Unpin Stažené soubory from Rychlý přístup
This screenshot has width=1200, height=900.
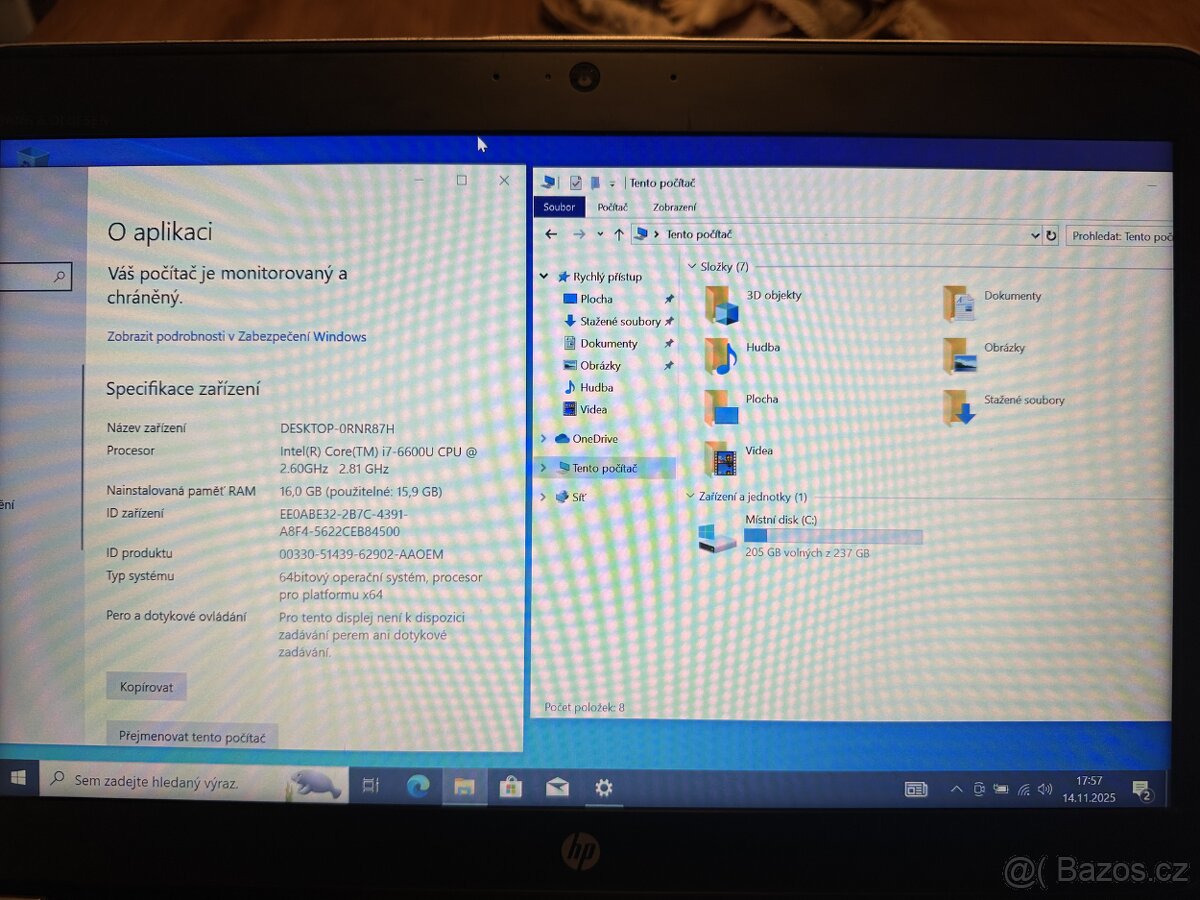(668, 321)
